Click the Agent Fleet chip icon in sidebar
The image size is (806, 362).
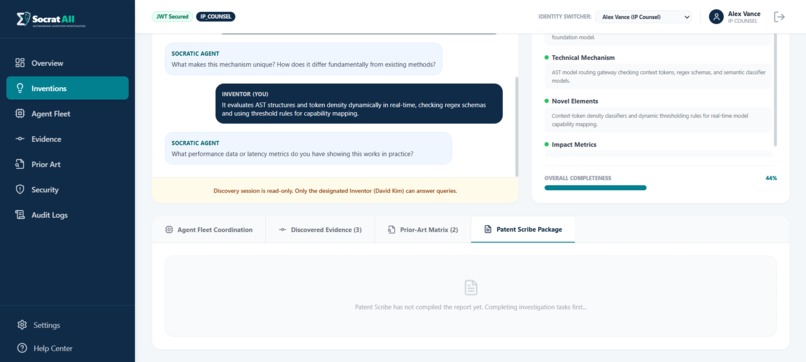click(20, 114)
